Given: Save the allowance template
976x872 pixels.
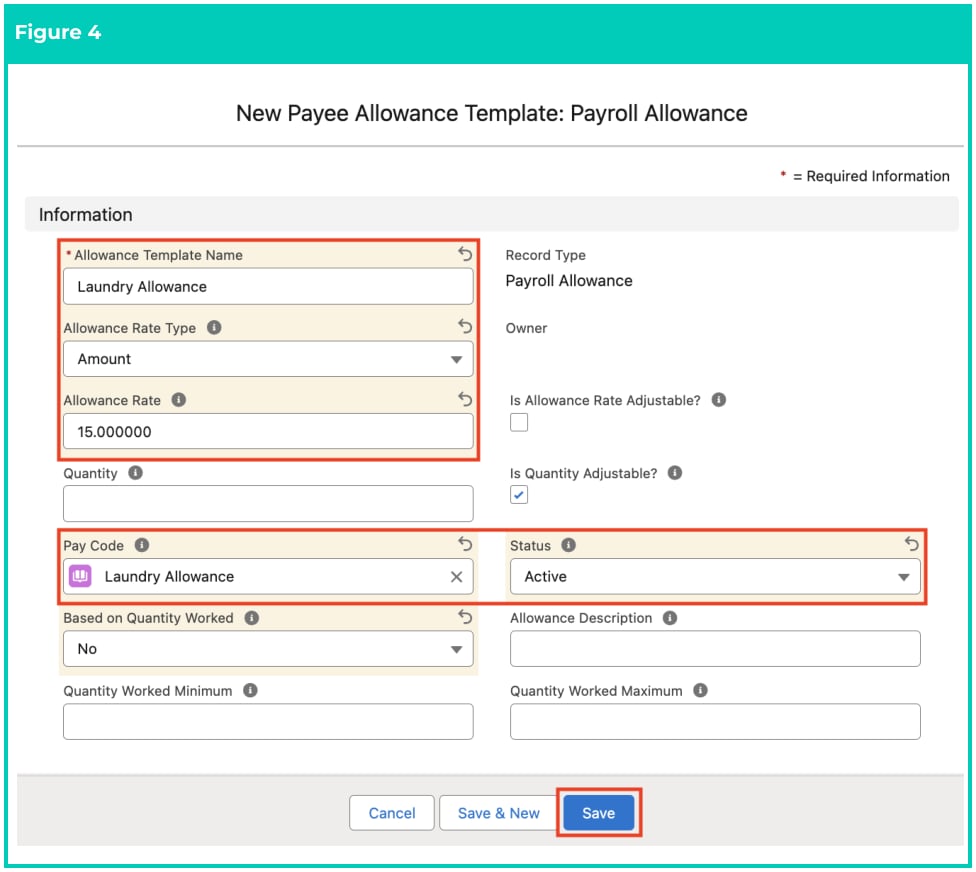Looking at the screenshot, I should (599, 813).
